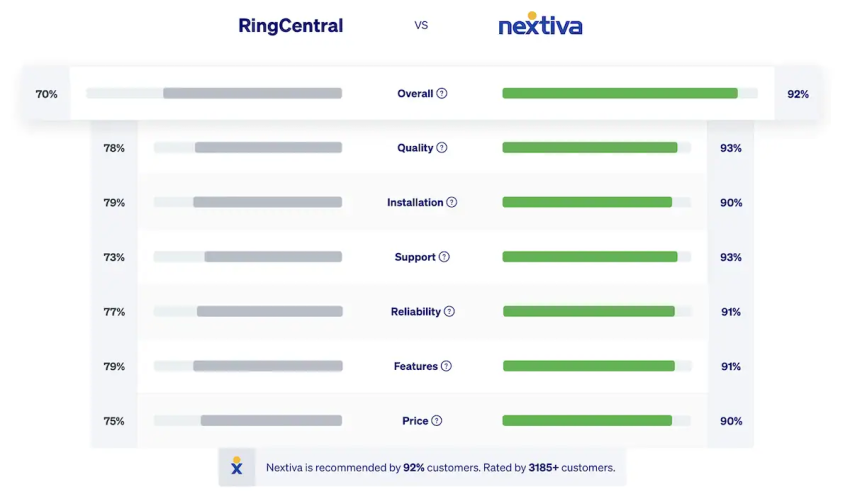Click the question mark beside Quality
Image resolution: width=850 pixels, height=499 pixels.
pyautogui.click(x=442, y=147)
